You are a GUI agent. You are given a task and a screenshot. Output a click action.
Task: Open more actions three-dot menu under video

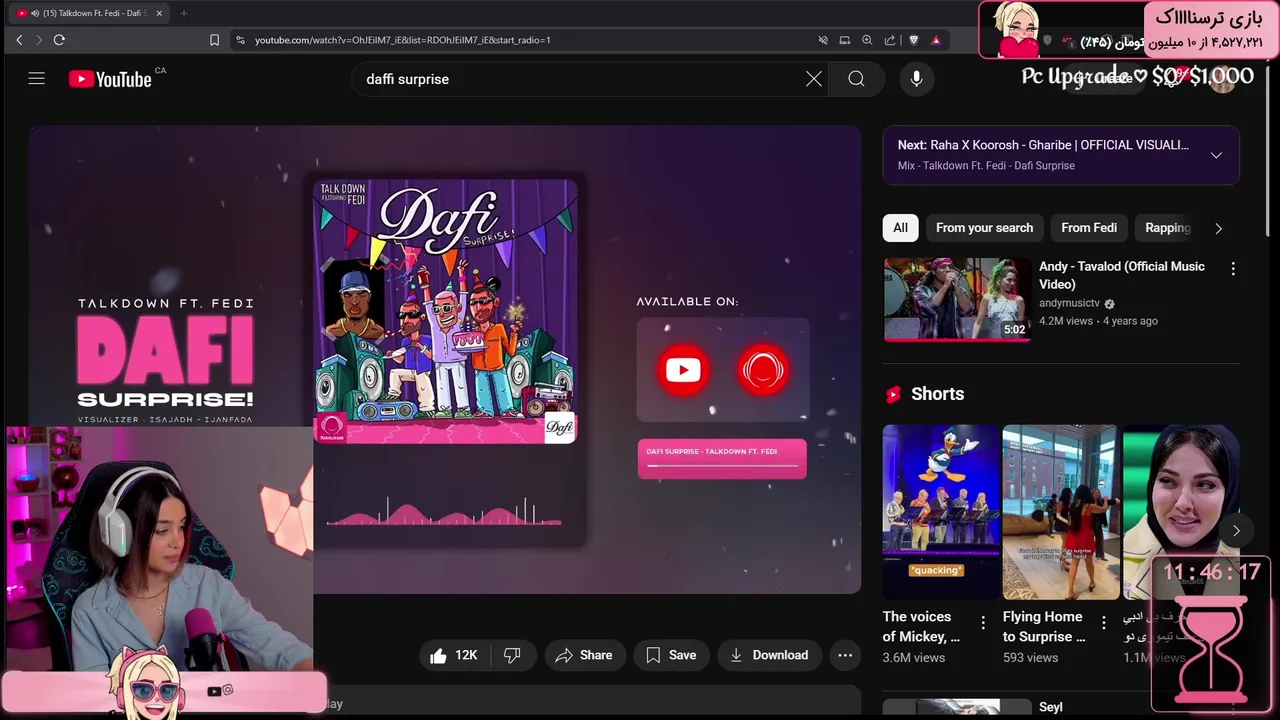[845, 655]
